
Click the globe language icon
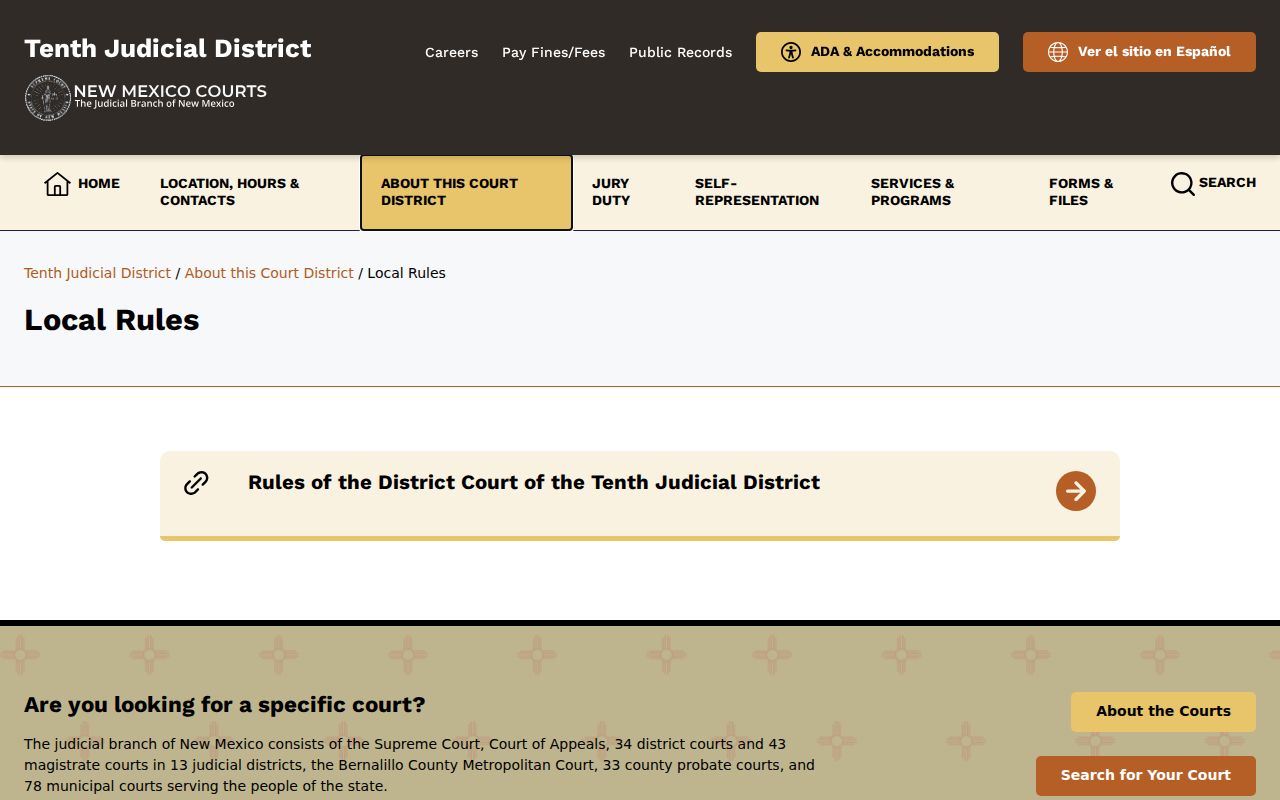(x=1058, y=52)
